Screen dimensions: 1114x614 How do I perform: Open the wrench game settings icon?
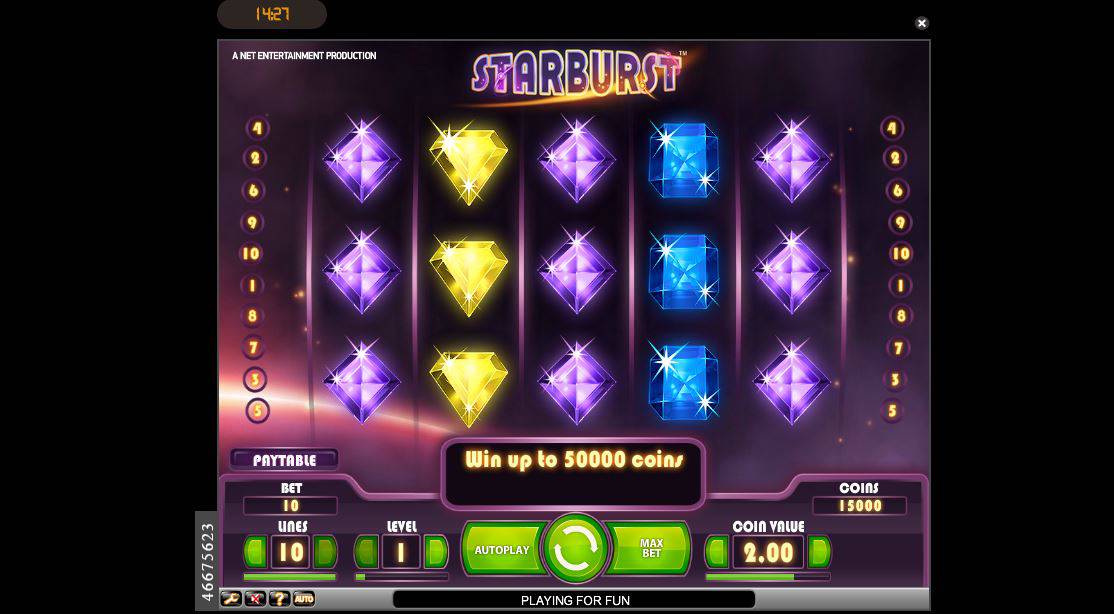pos(231,599)
